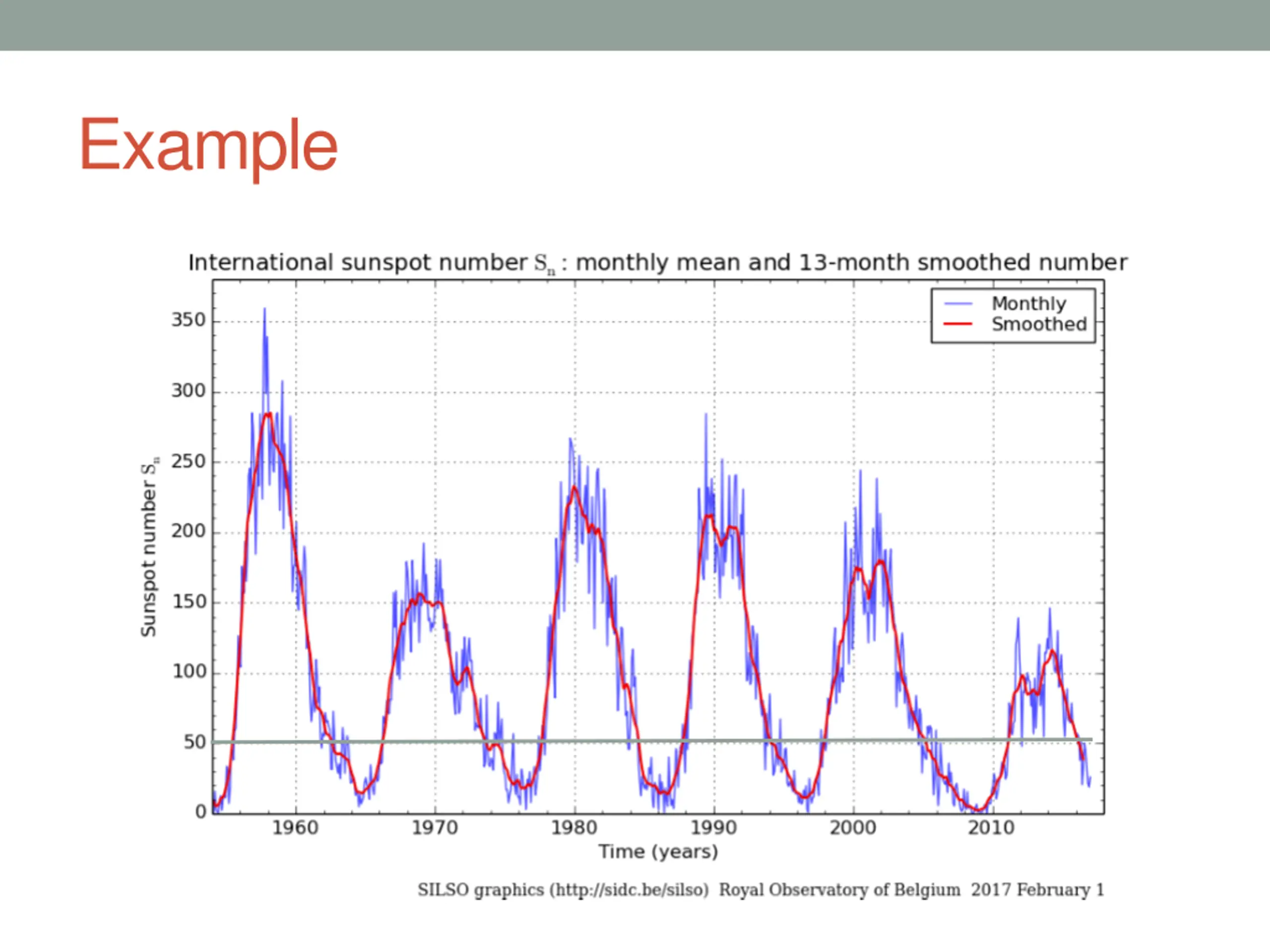This screenshot has height=952, width=1270.
Task: Select the 'Monthly' legend label
Action: coord(1028,303)
